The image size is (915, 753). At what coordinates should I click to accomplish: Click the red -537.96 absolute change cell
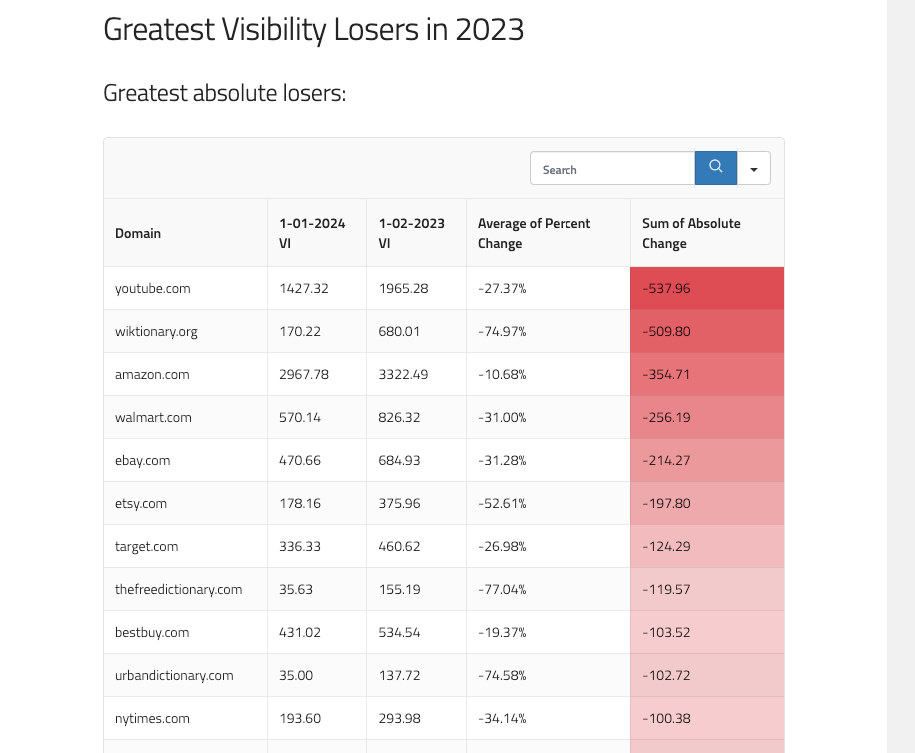point(707,288)
